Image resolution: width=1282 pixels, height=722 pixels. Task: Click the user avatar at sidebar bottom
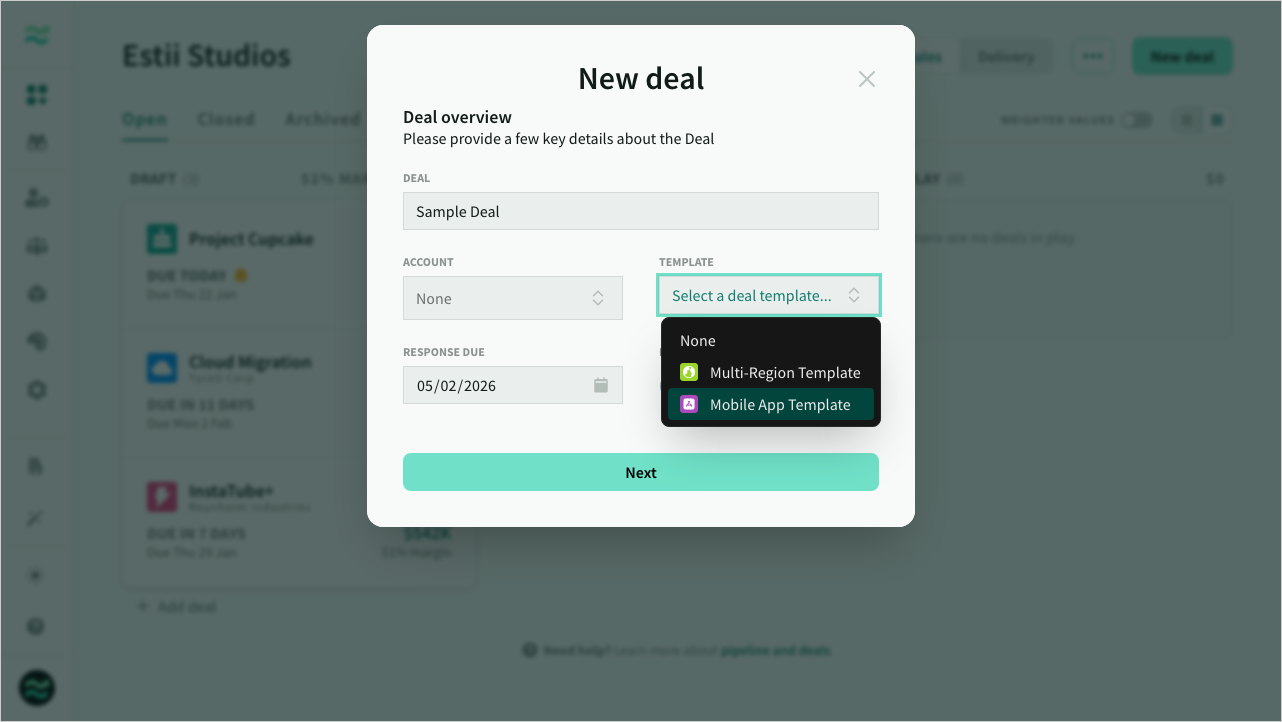[35, 688]
